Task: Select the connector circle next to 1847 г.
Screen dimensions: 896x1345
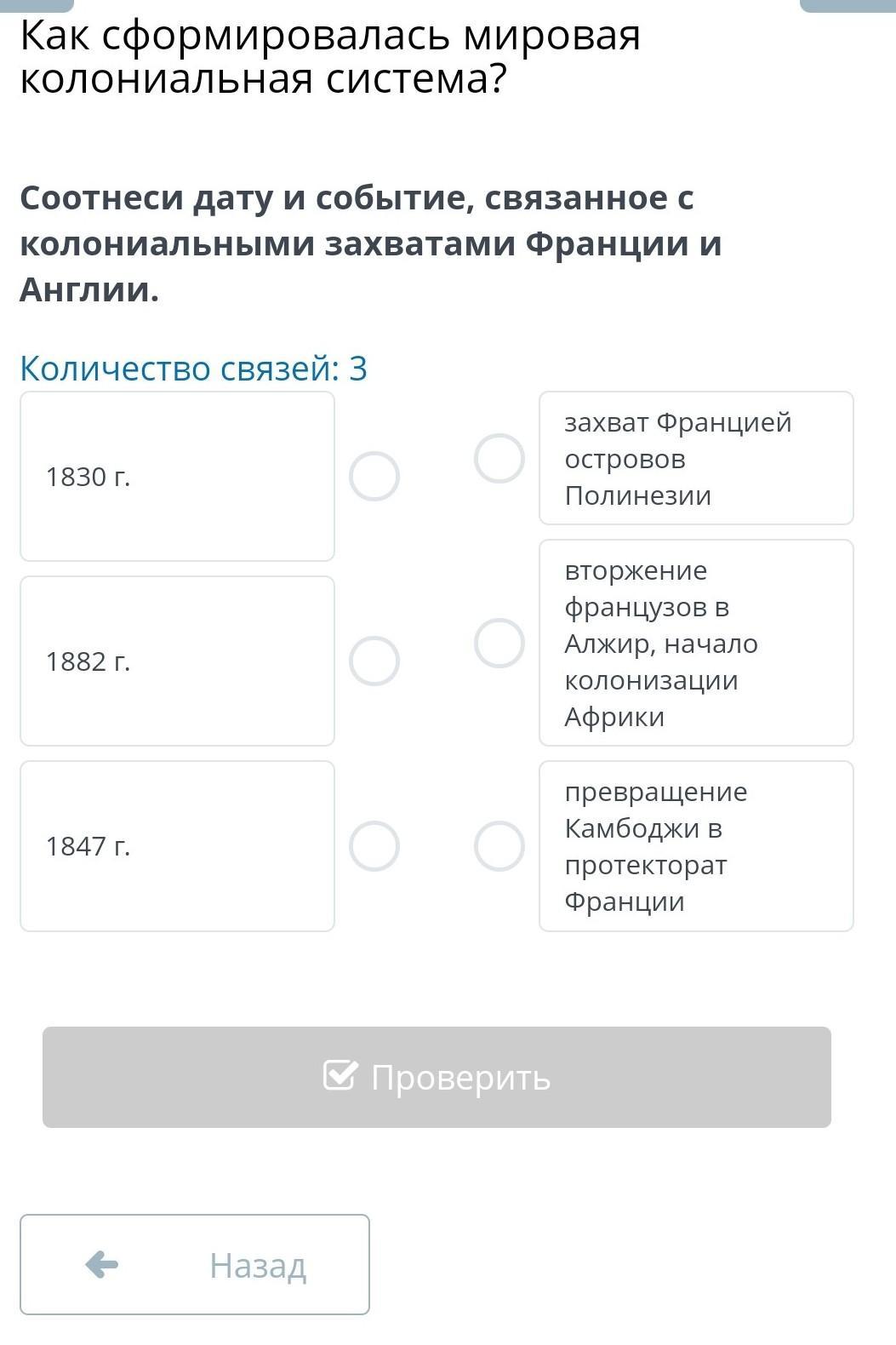Action: [x=374, y=846]
